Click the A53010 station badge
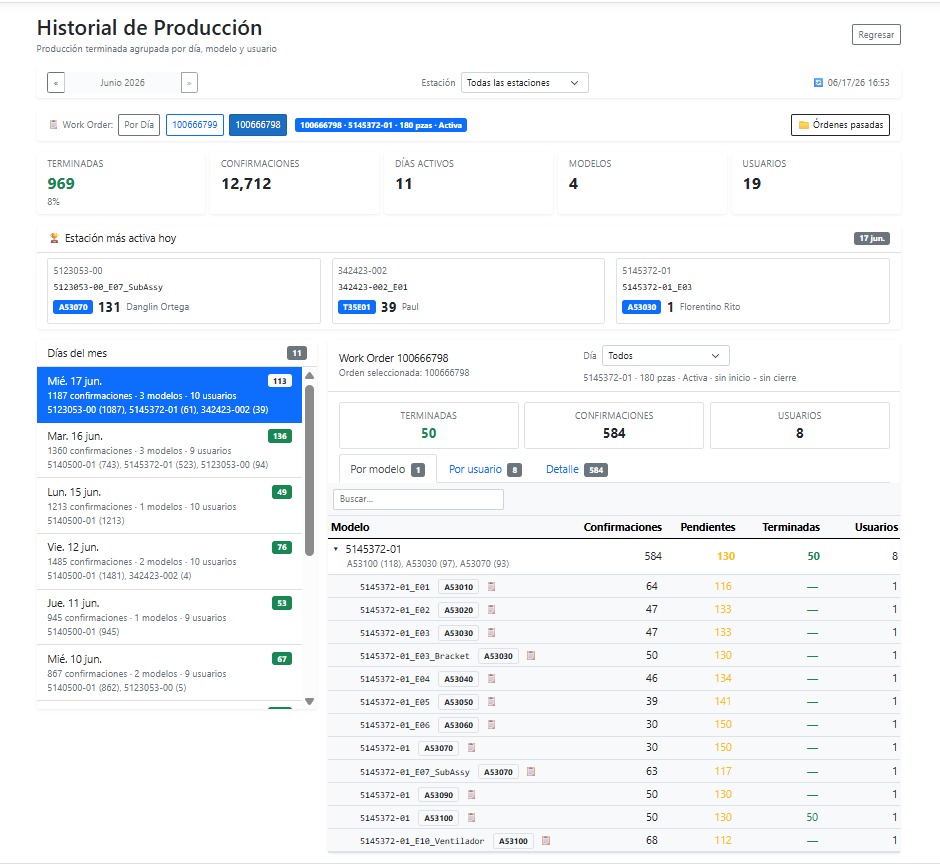 pos(459,587)
